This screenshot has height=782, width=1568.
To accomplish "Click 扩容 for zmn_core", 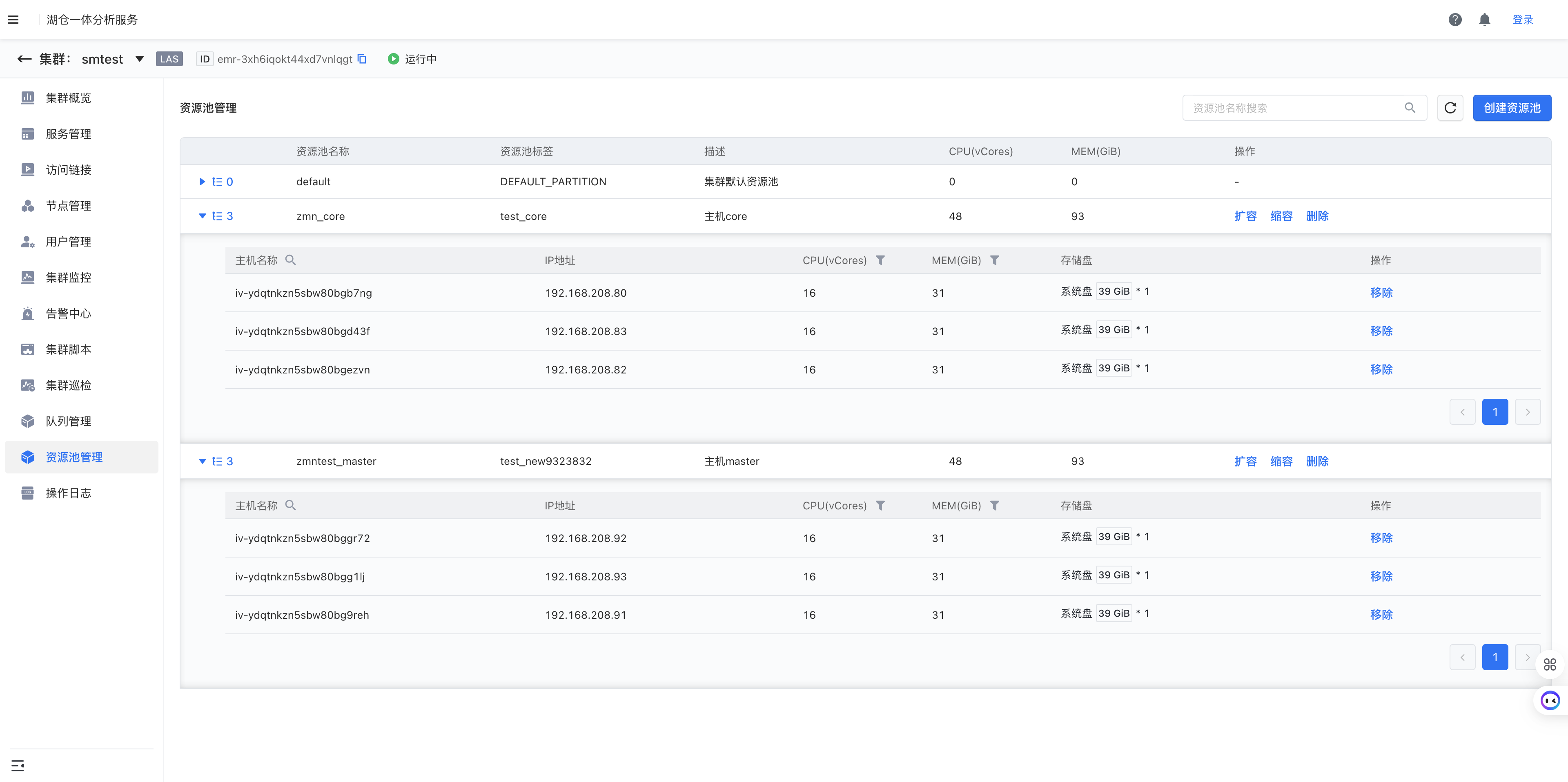I will [x=1245, y=216].
